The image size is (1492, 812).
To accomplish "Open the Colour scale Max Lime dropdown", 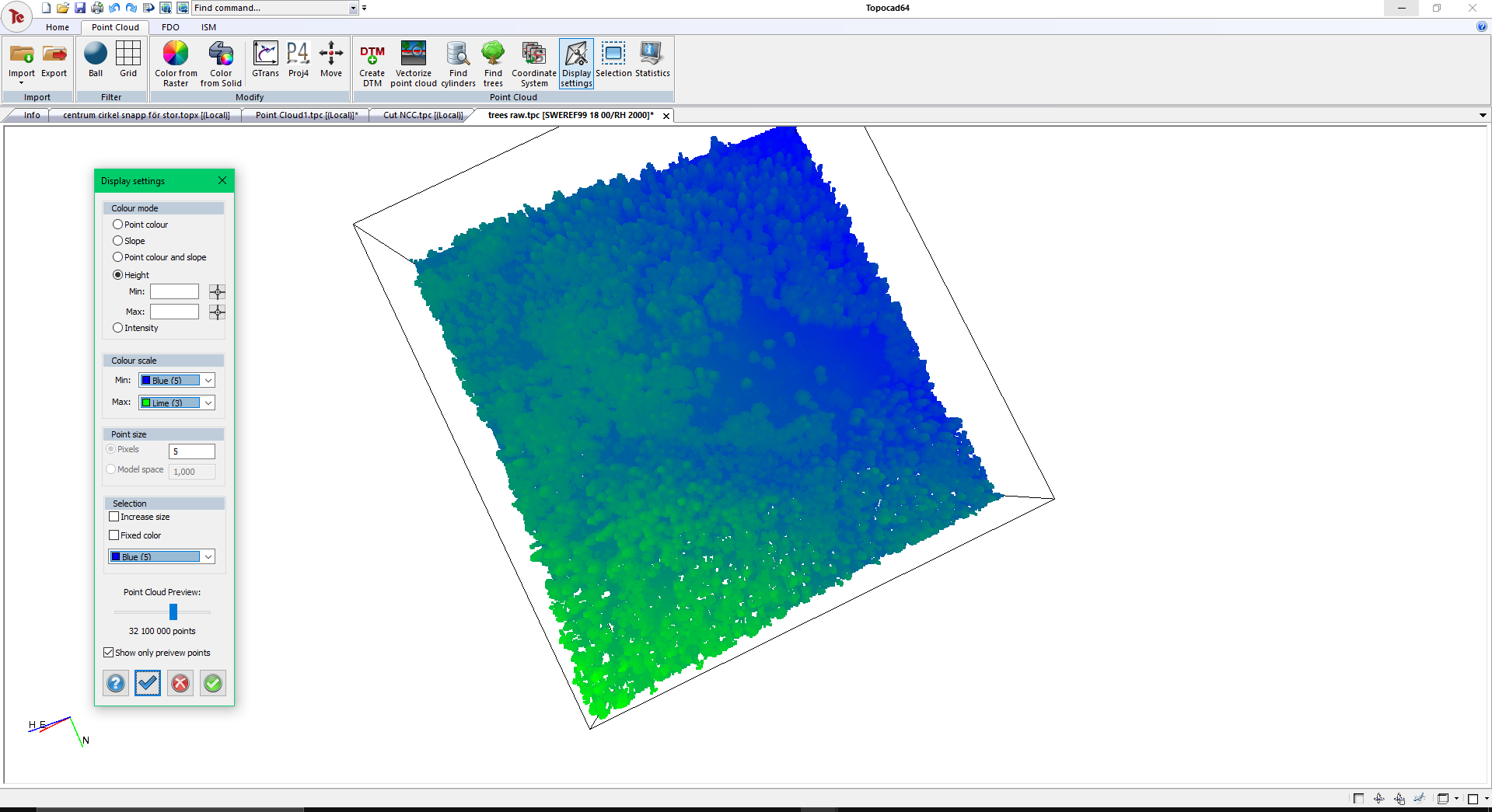I will coord(208,403).
